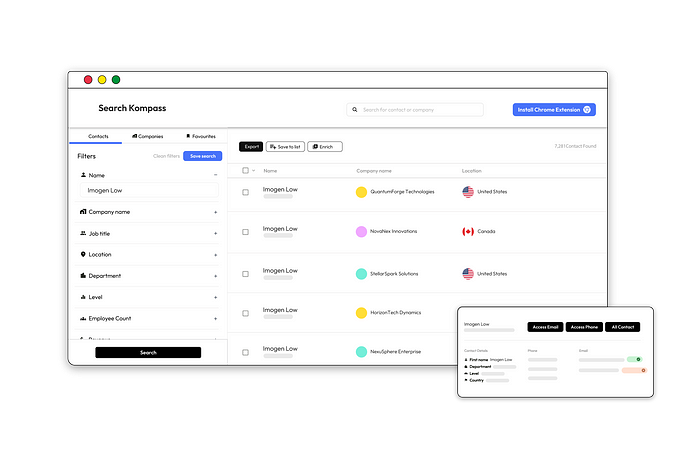
Task: Expand the Company name filter
Action: pyautogui.click(x=216, y=212)
